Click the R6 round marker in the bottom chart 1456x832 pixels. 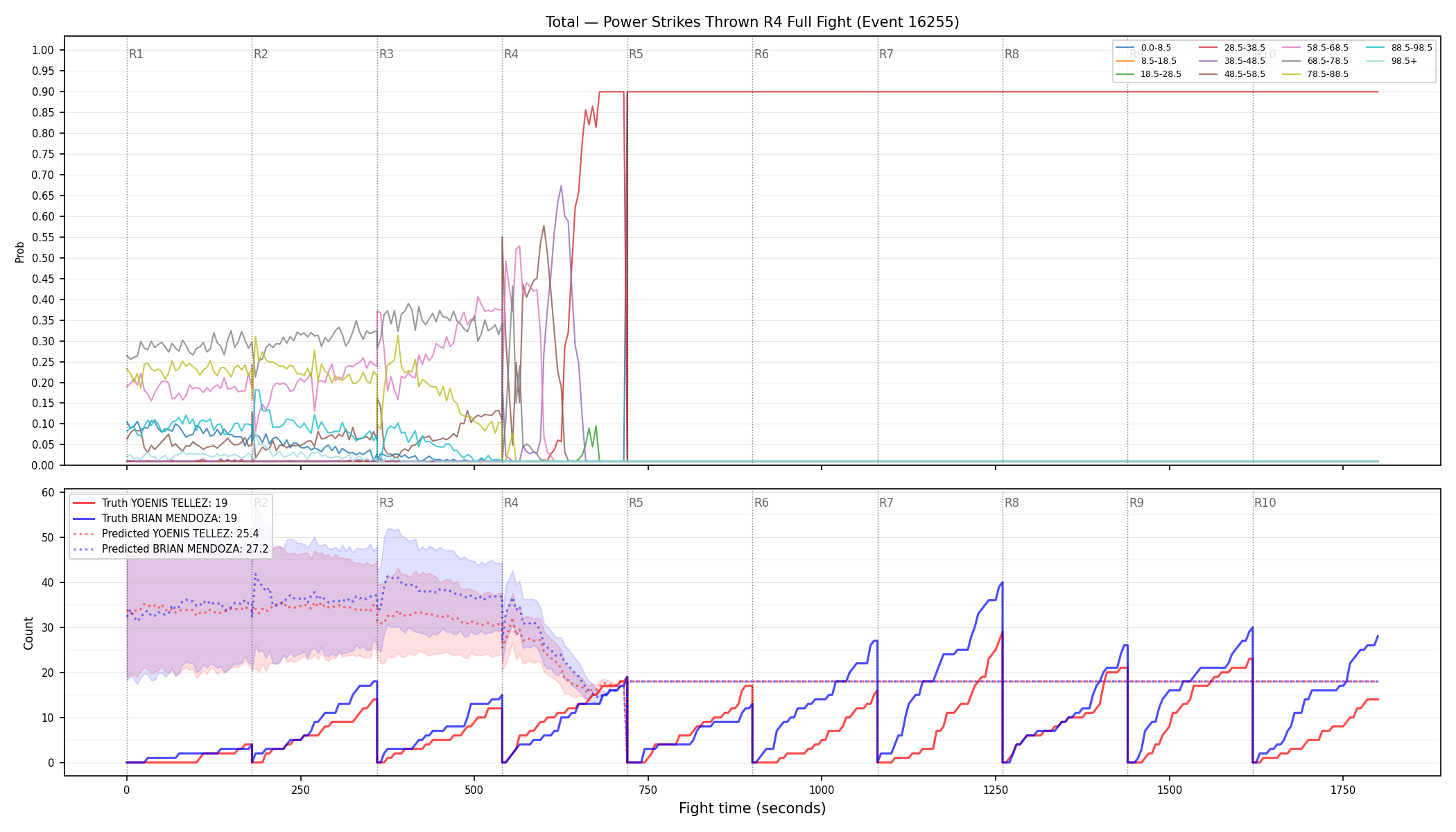761,503
